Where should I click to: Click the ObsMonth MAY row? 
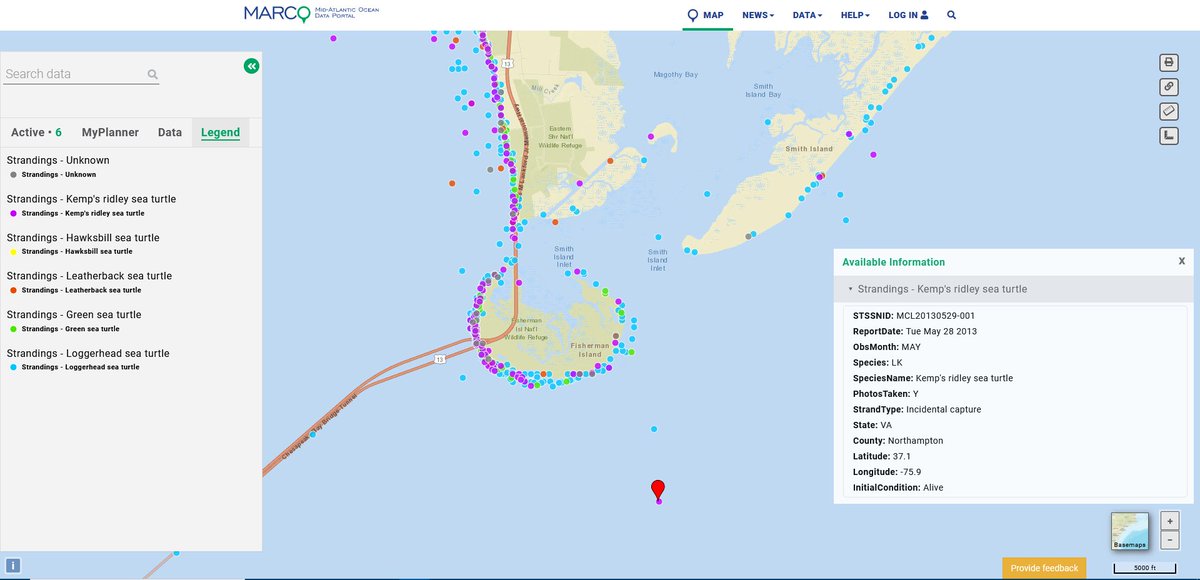click(x=886, y=347)
